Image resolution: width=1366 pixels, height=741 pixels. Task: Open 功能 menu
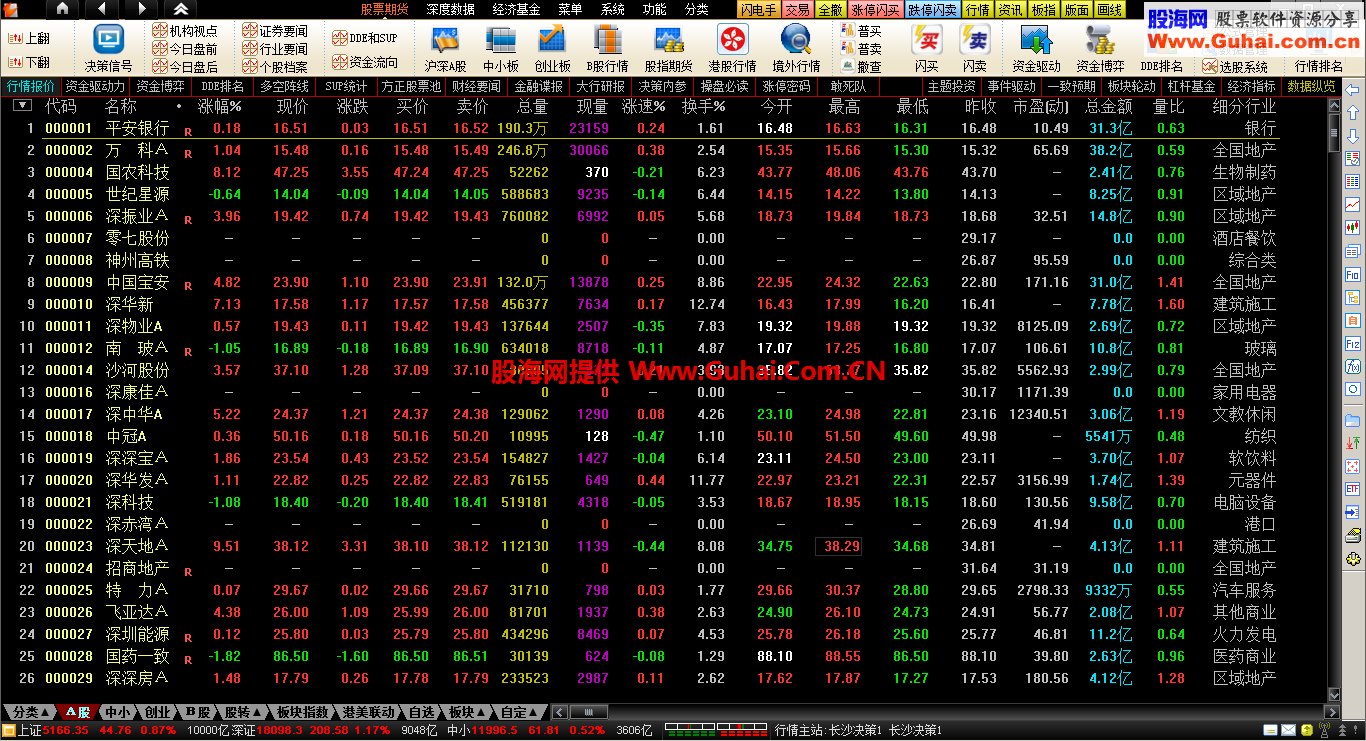654,9
